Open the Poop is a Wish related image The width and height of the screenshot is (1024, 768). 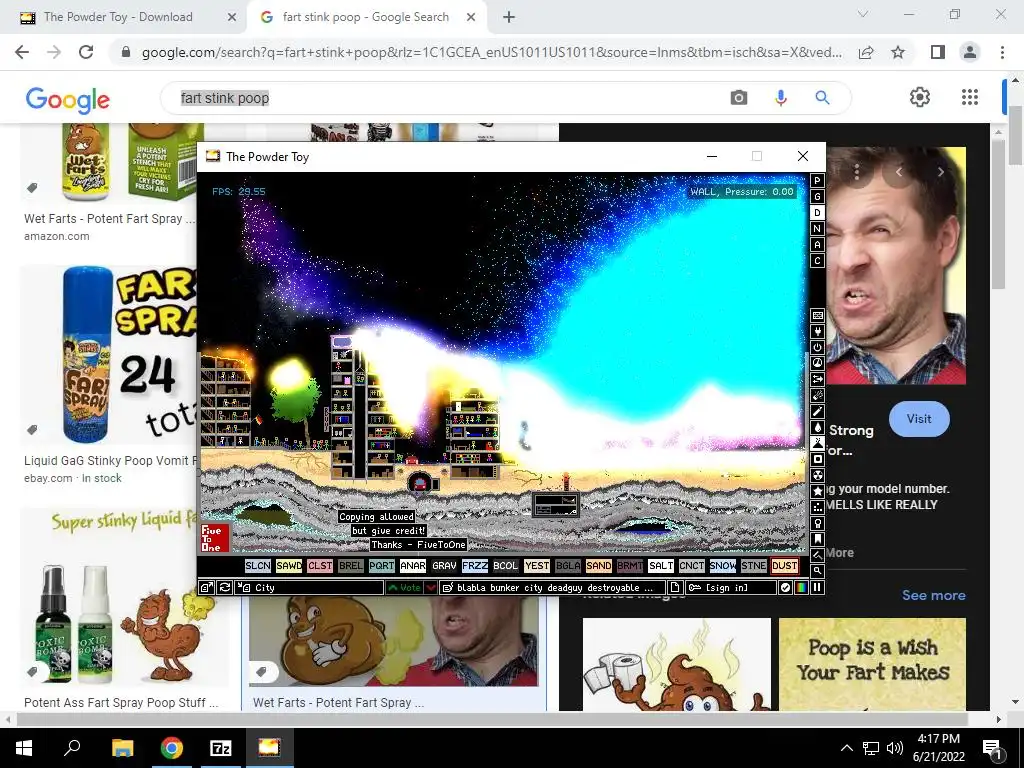pos(872,665)
